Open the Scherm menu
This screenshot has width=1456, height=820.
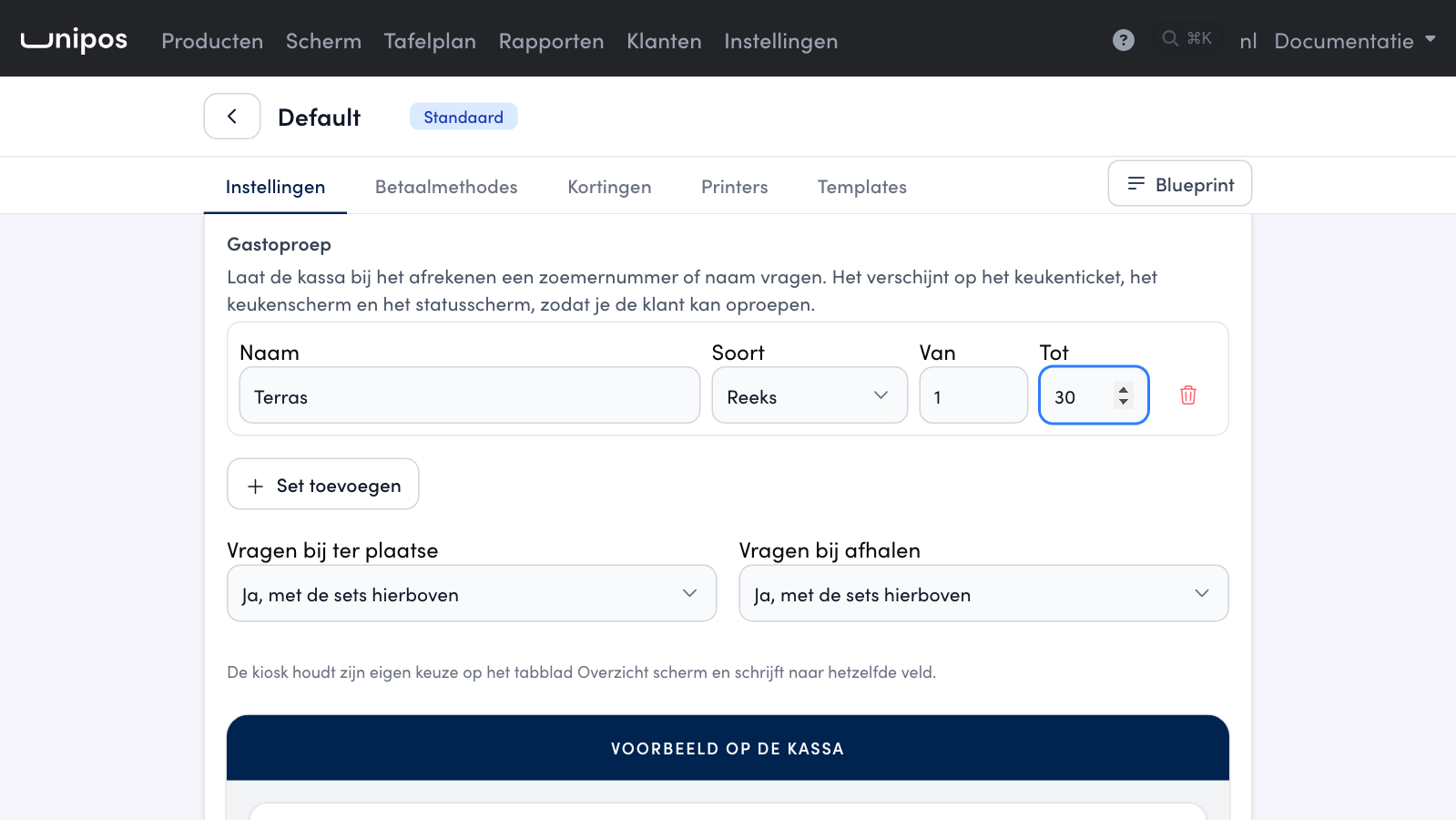[x=323, y=41]
